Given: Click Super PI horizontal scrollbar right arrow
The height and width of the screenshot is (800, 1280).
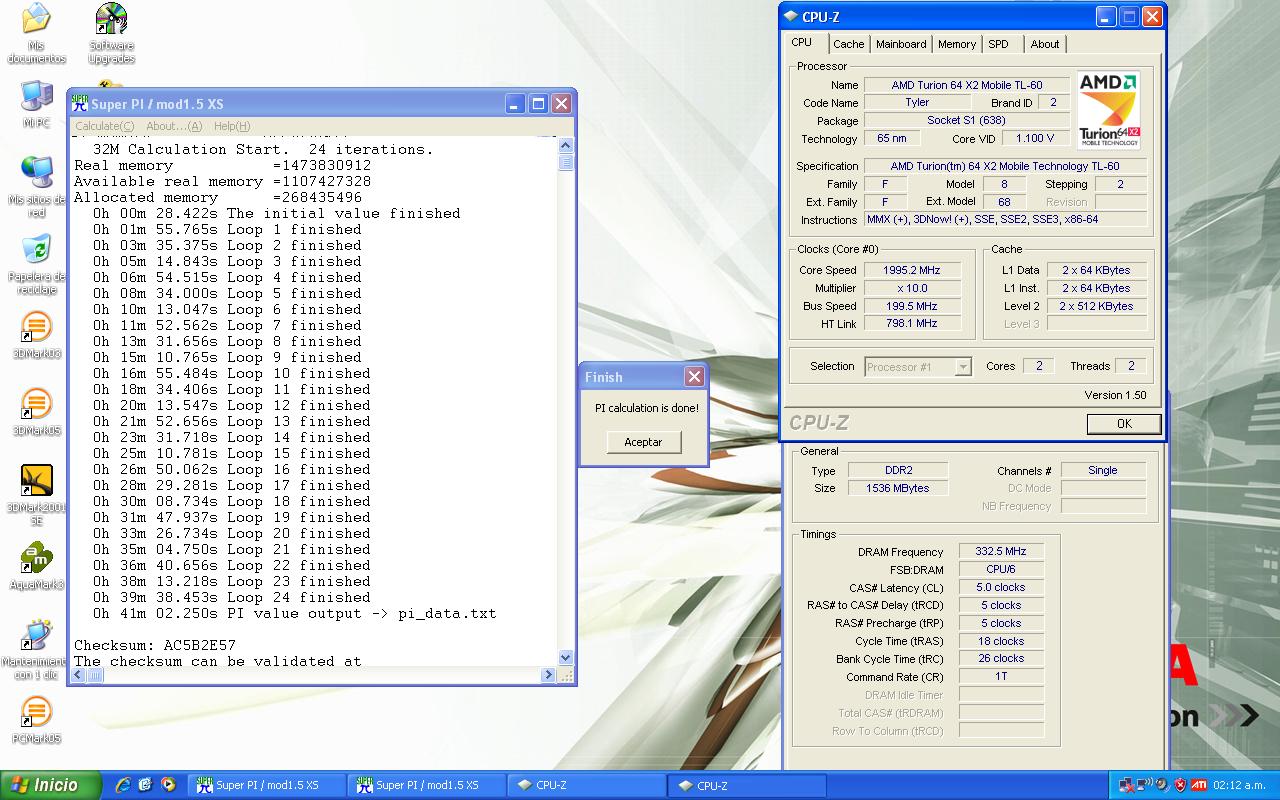Looking at the screenshot, I should tap(548, 675).
